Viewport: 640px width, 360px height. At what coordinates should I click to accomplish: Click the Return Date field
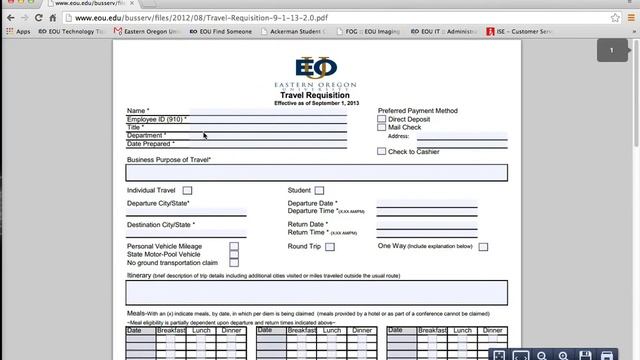point(427,224)
